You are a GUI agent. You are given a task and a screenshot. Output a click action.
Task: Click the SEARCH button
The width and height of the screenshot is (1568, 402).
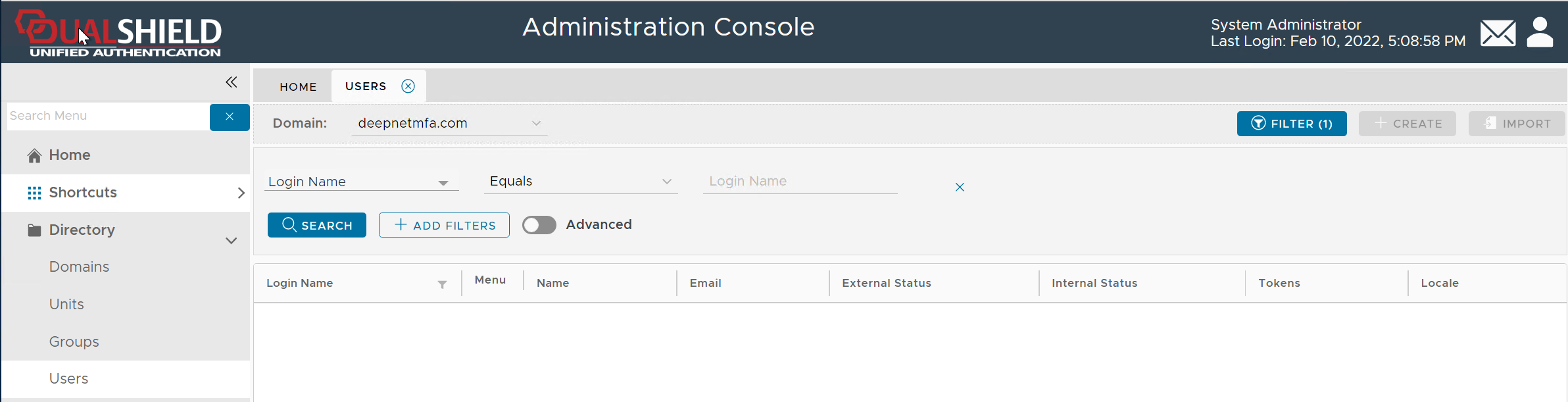[x=317, y=225]
